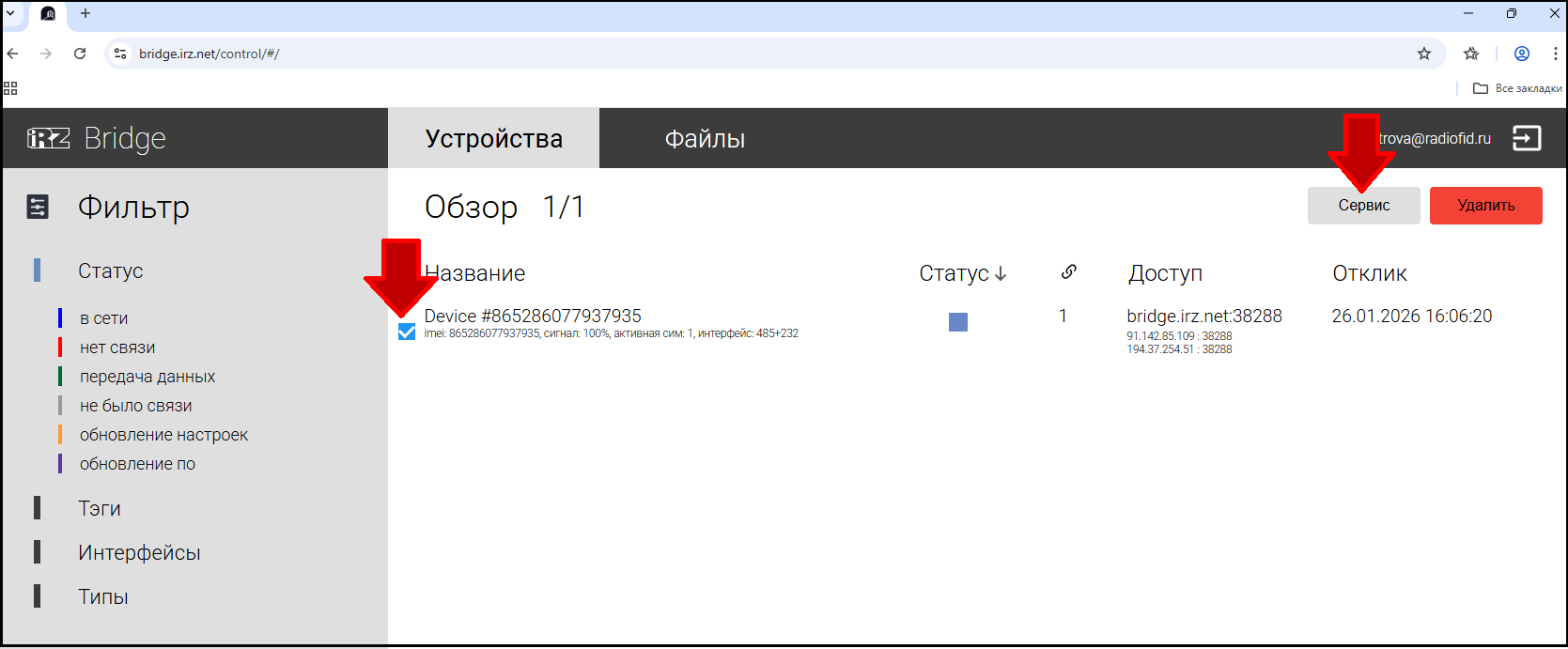Open the Устройства tab
Image resolution: width=1568 pixels, height=649 pixels.
(493, 139)
